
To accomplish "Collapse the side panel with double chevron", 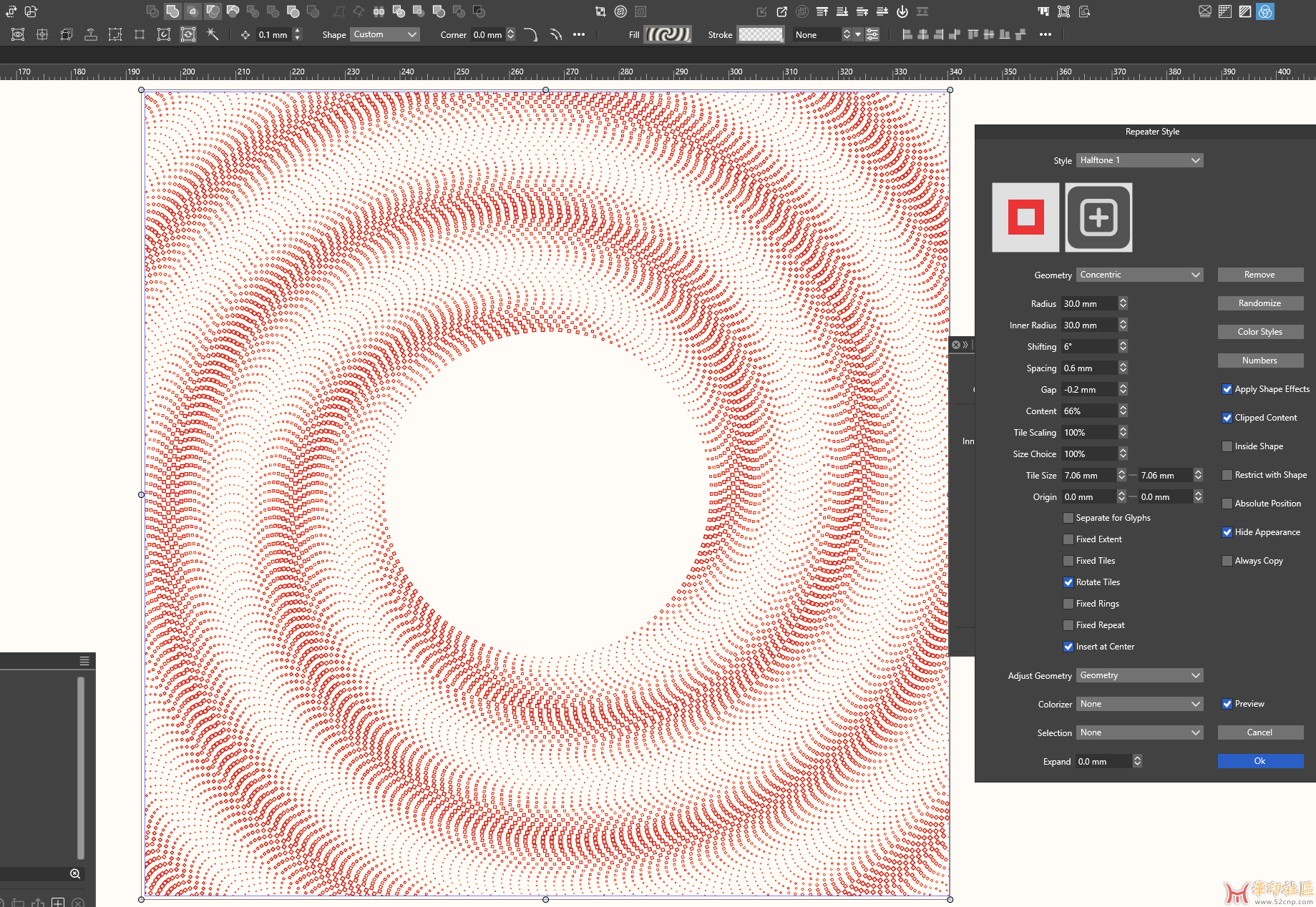I will (x=965, y=345).
